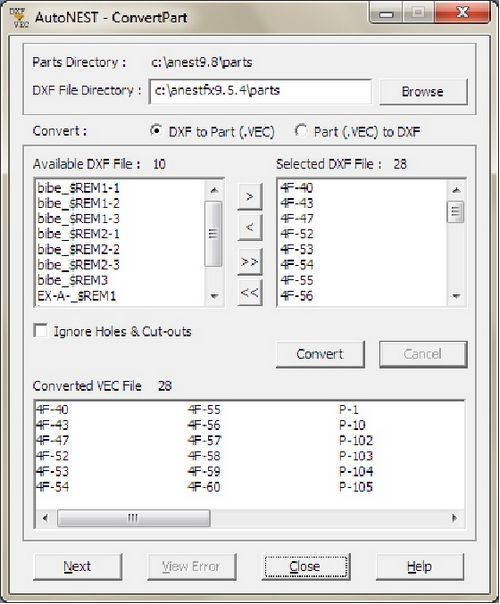Click the Browse button

423,92
